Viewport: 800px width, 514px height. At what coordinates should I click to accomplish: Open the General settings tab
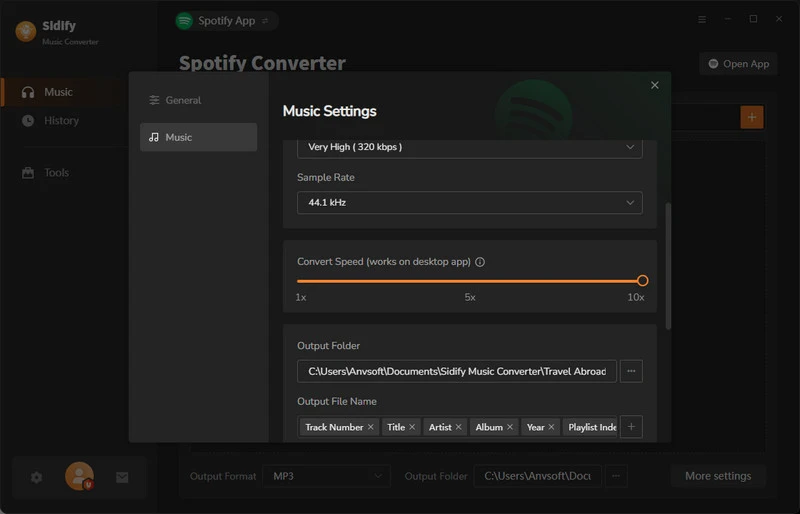198,100
